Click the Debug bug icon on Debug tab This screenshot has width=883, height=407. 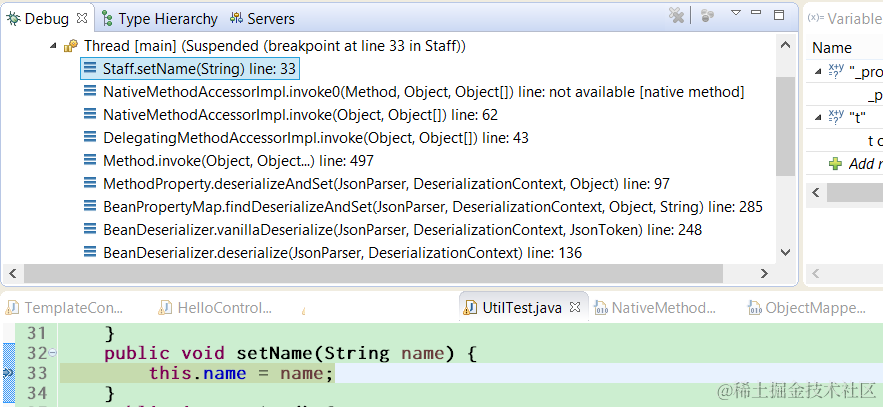click(x=14, y=19)
